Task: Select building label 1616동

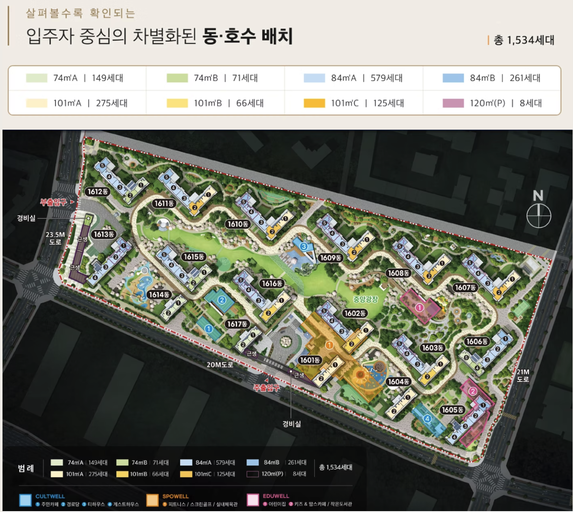Action: pyautogui.click(x=272, y=283)
